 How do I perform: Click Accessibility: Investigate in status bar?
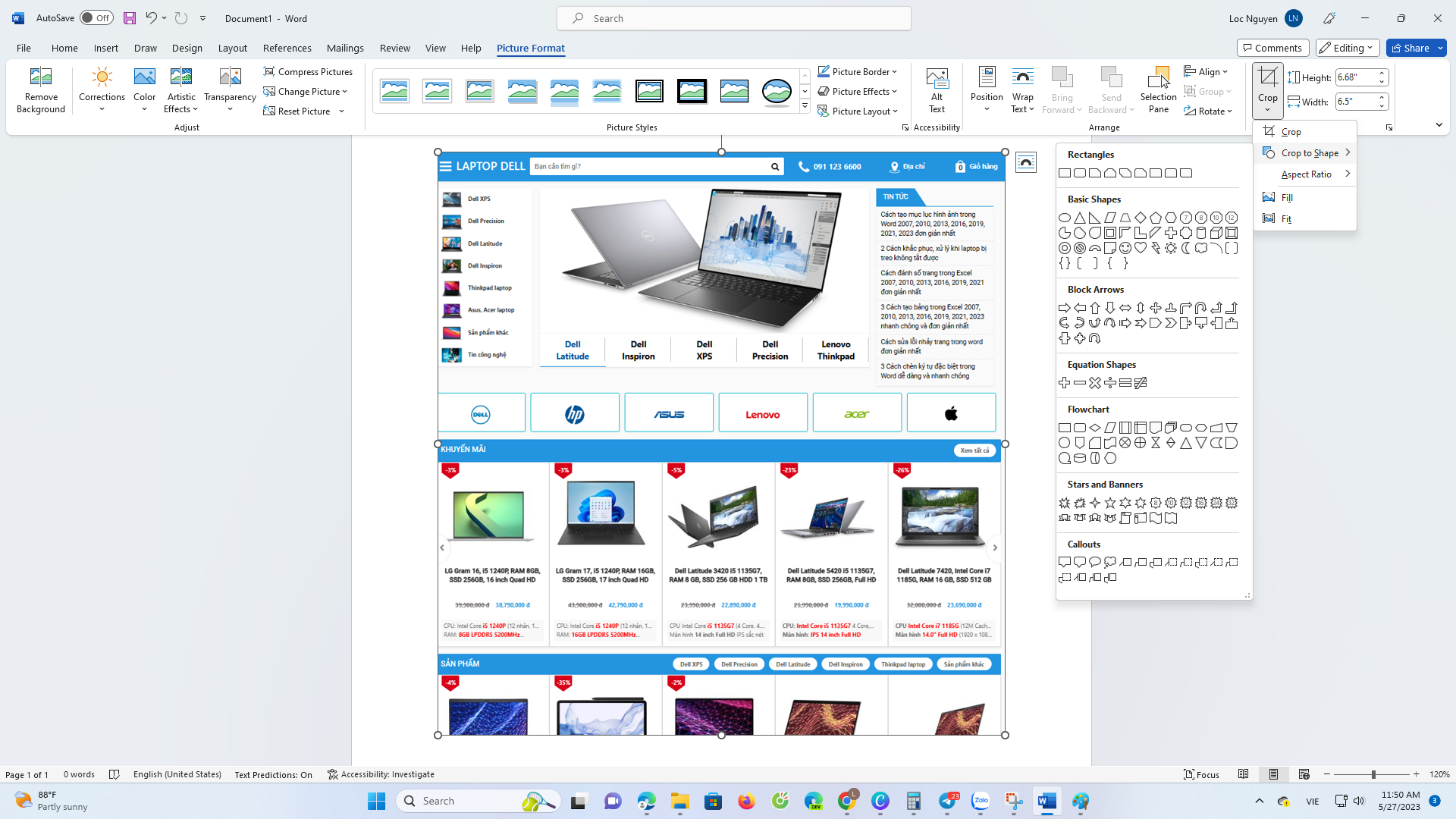coord(381,774)
